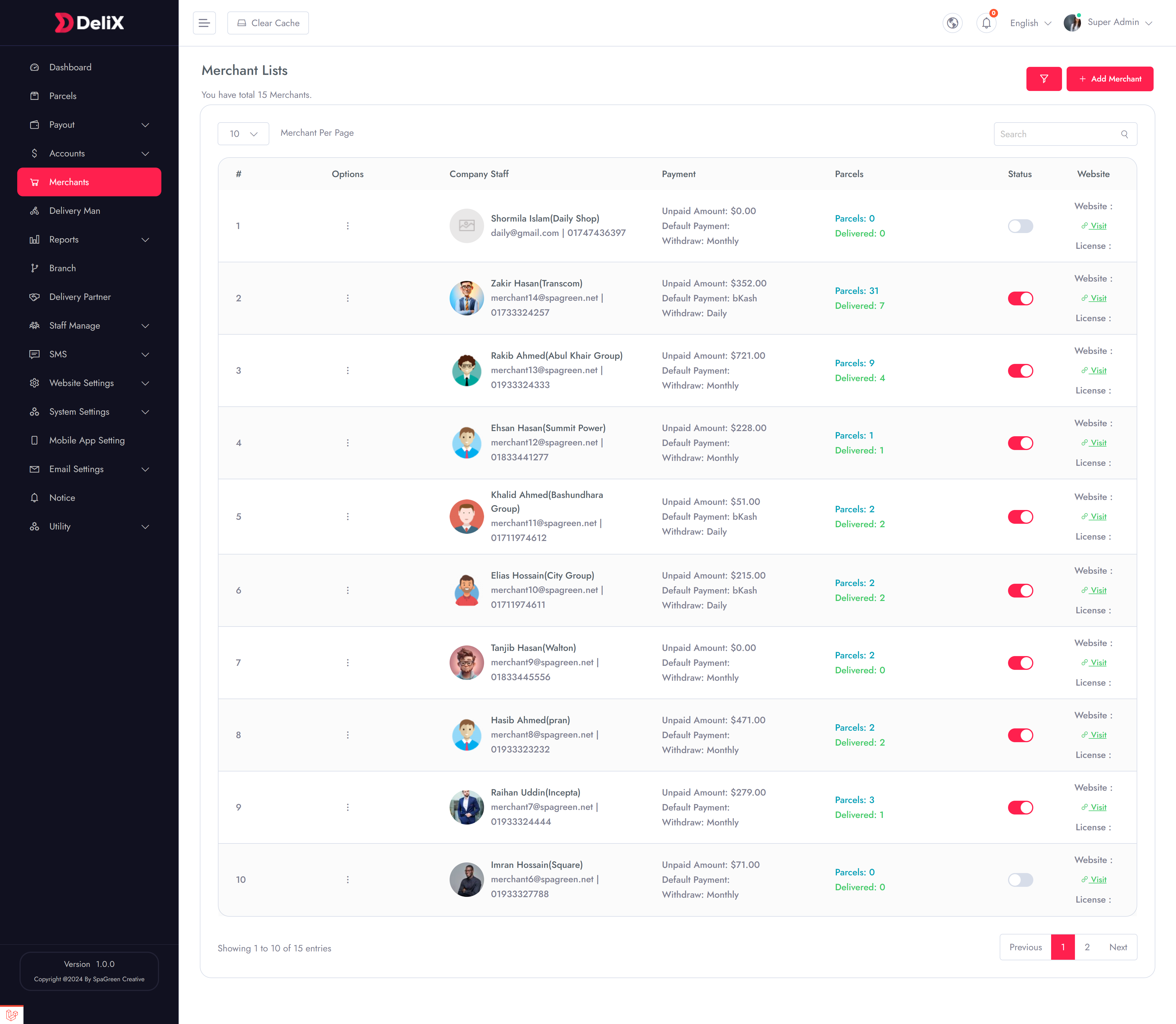Go to page 2 of merchant results

click(1087, 947)
